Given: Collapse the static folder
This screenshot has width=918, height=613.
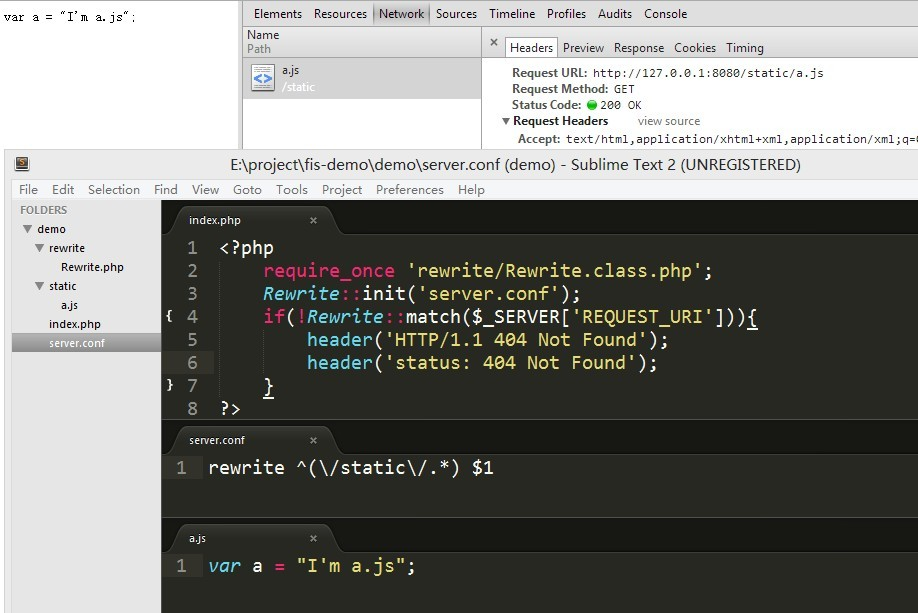Looking at the screenshot, I should click(x=39, y=286).
